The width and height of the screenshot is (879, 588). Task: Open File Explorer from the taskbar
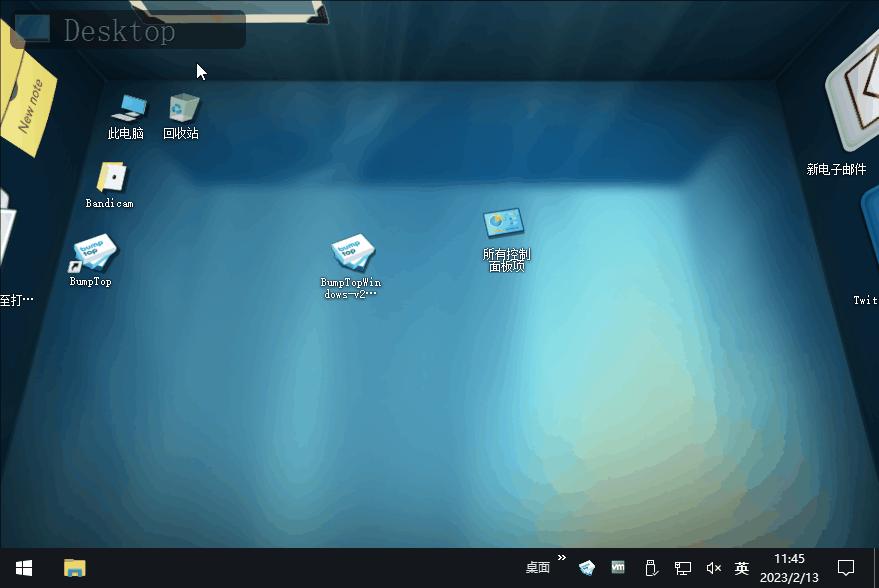74,568
